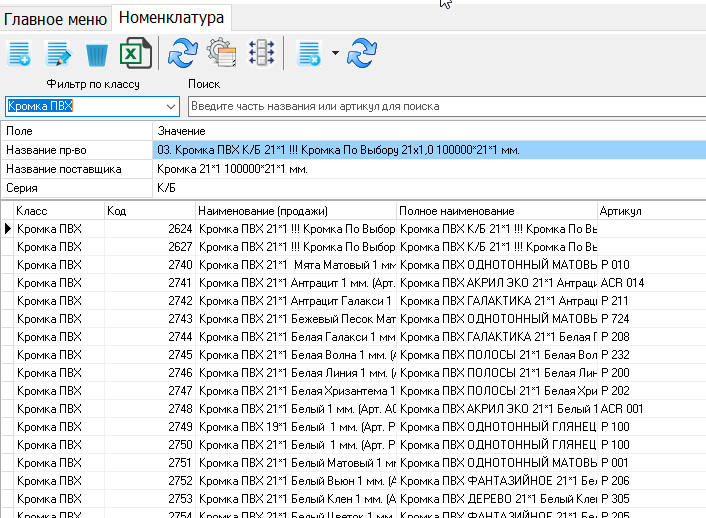Click the search input field
706x518 pixels.
click(445, 106)
